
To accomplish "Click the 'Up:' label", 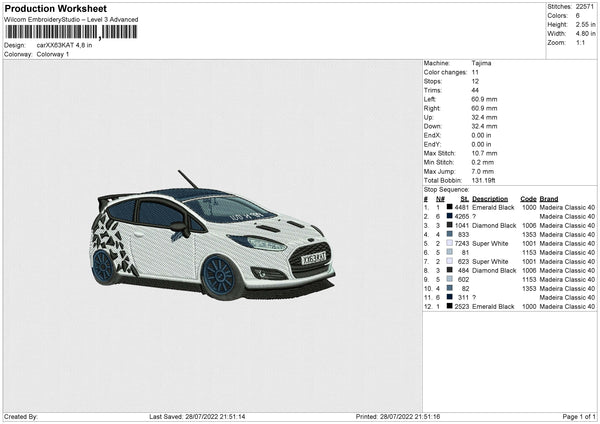I will (429, 117).
